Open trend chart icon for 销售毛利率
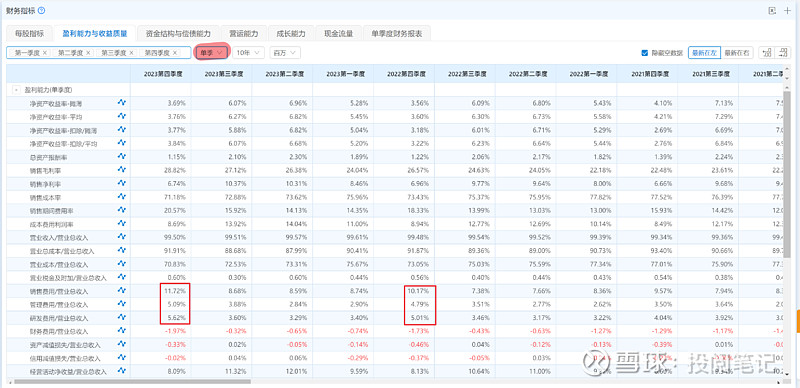This screenshot has width=800, height=388. tap(121, 169)
